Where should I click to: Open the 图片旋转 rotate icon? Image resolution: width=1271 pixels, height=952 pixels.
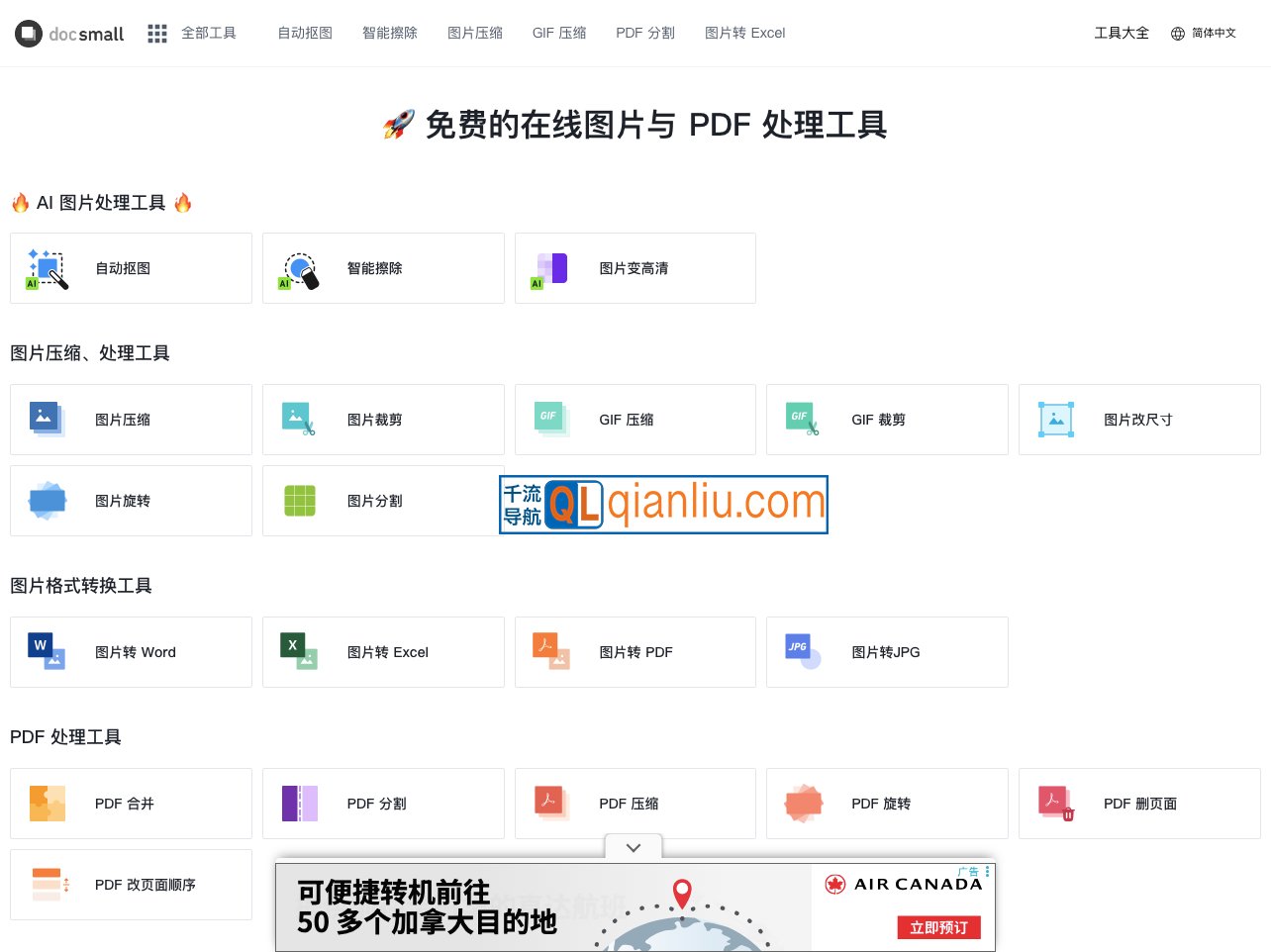tap(48, 501)
